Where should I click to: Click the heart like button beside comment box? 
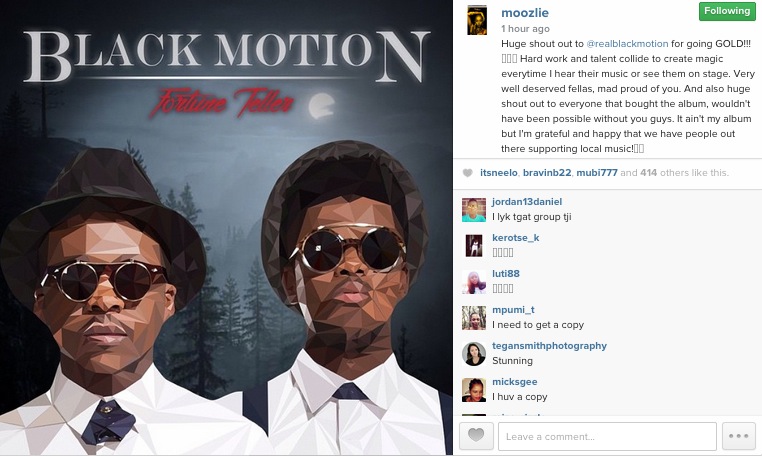pos(476,436)
